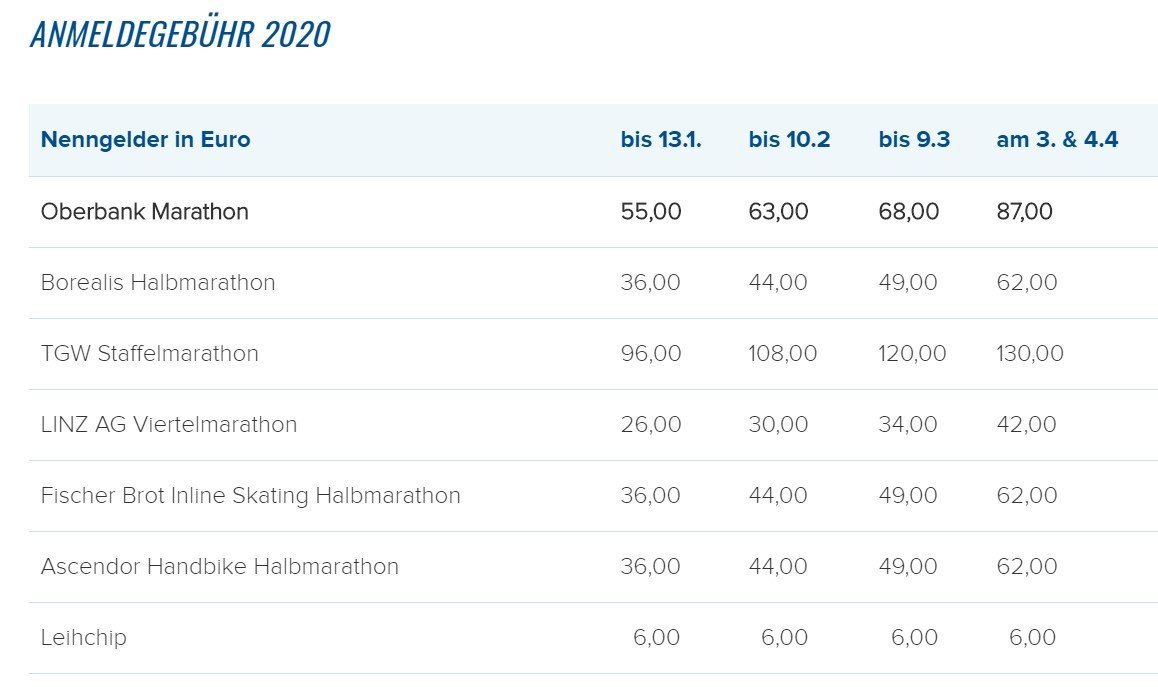Click the Ascendor Handbike Halbmarathon label

[x=220, y=567]
